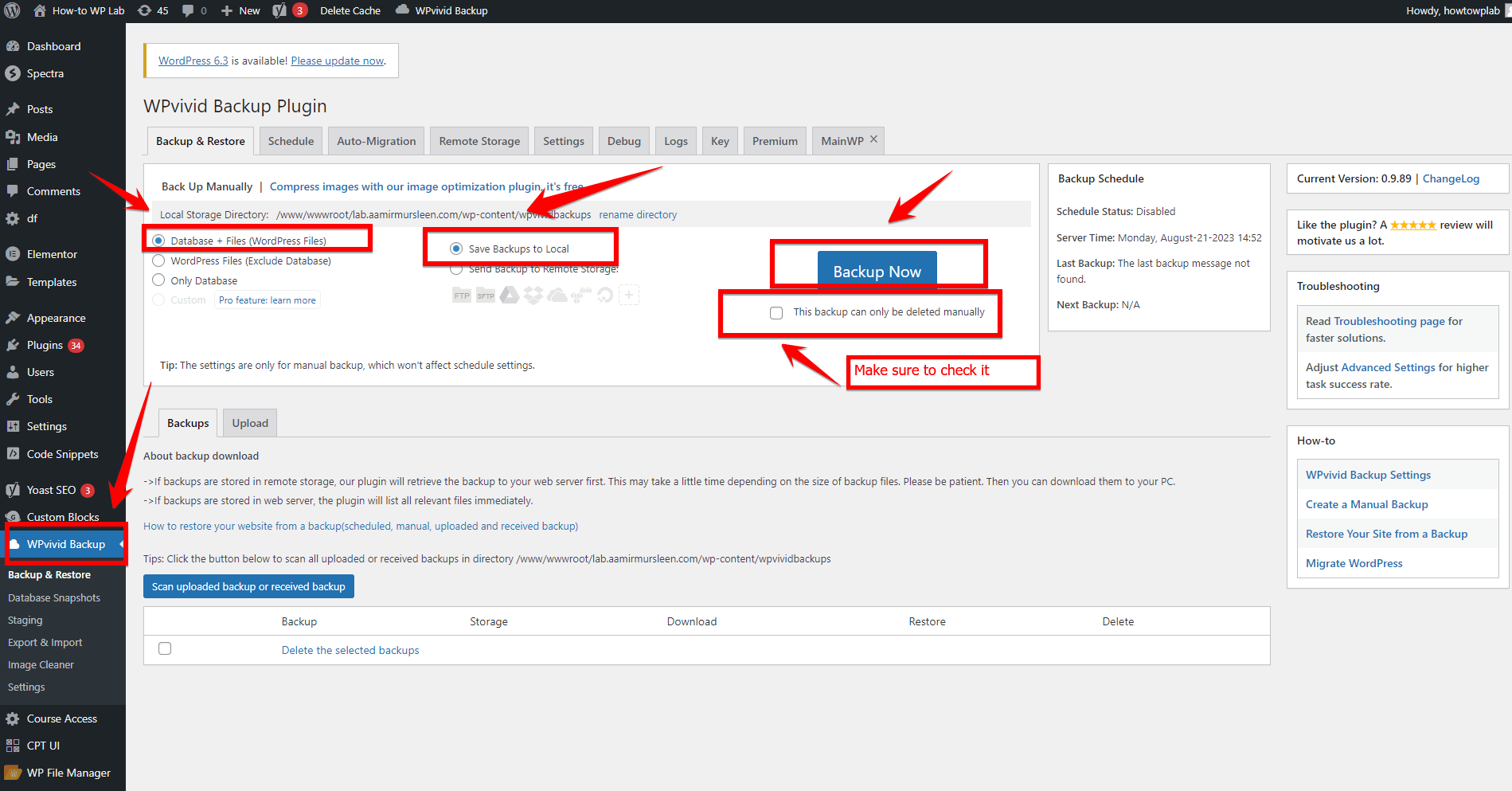The width and height of the screenshot is (1512, 791).
Task: Open the Premium tab
Action: [x=775, y=141]
